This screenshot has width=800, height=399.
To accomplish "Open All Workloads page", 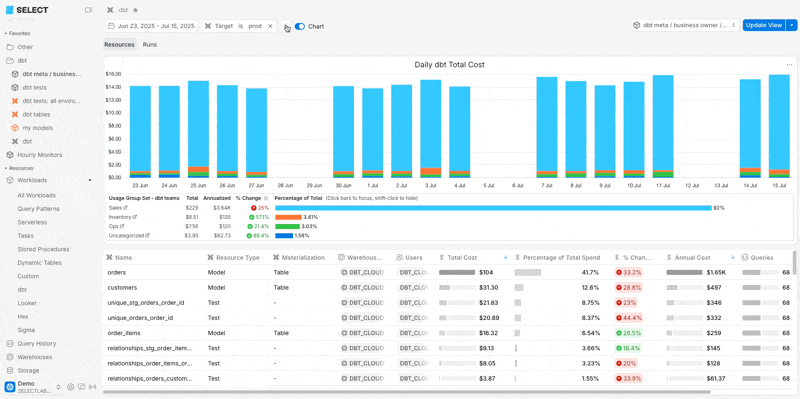I will point(36,195).
